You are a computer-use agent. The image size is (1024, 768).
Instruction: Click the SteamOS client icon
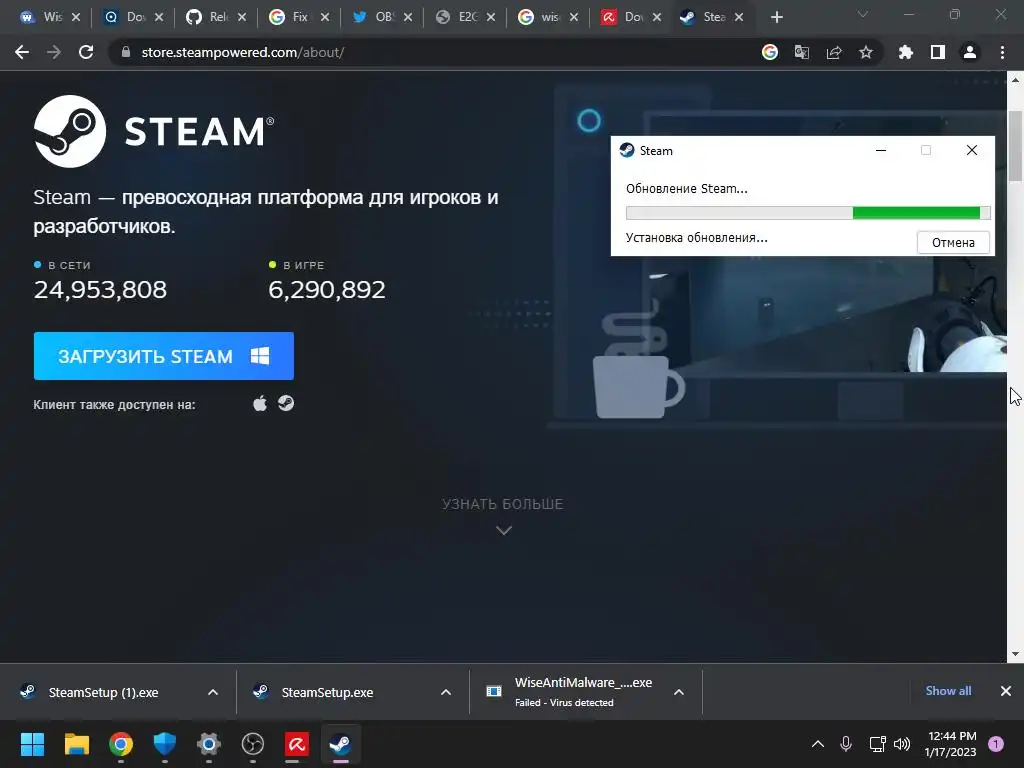286,404
